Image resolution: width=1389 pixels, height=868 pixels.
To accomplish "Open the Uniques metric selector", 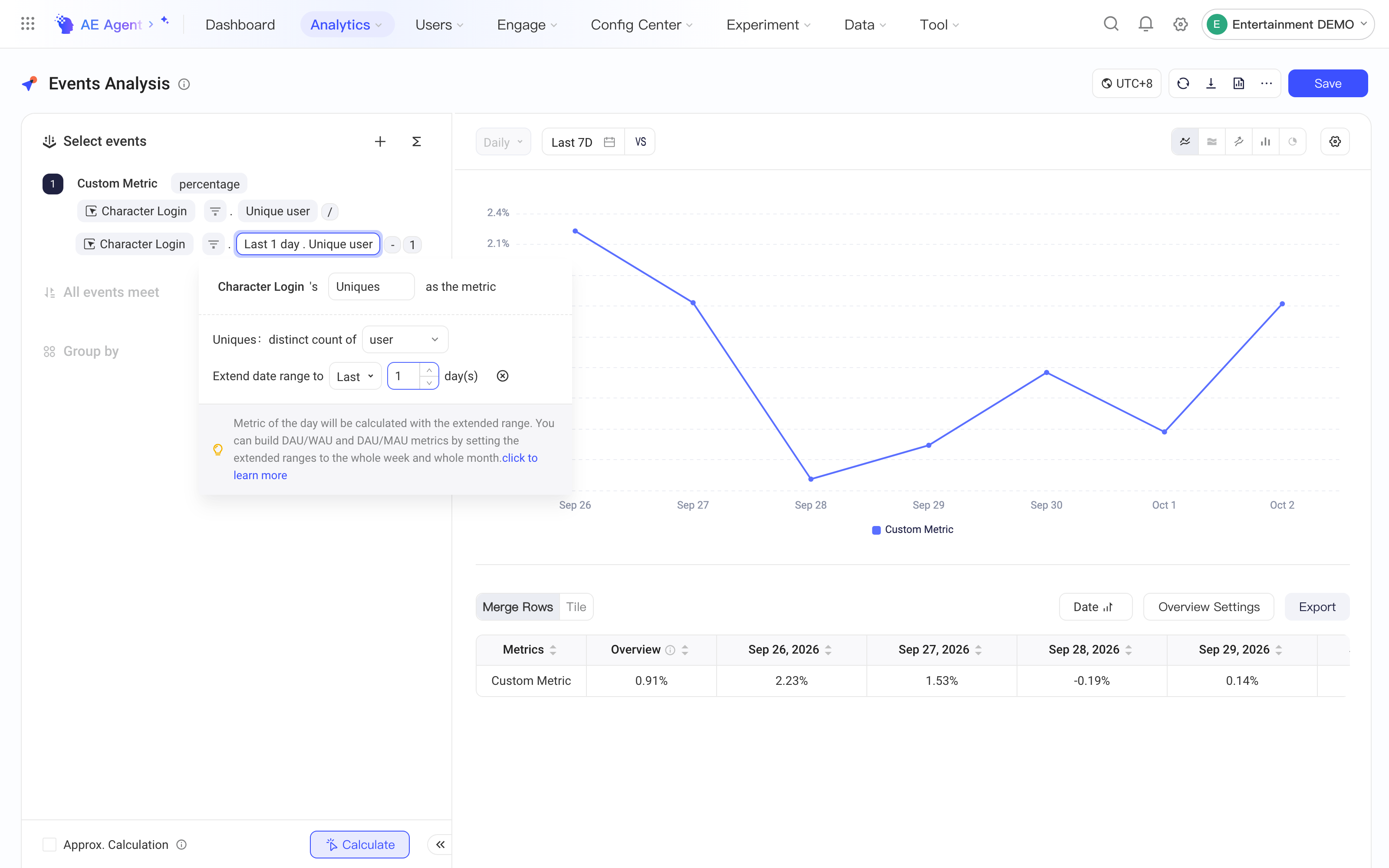I will click(371, 286).
